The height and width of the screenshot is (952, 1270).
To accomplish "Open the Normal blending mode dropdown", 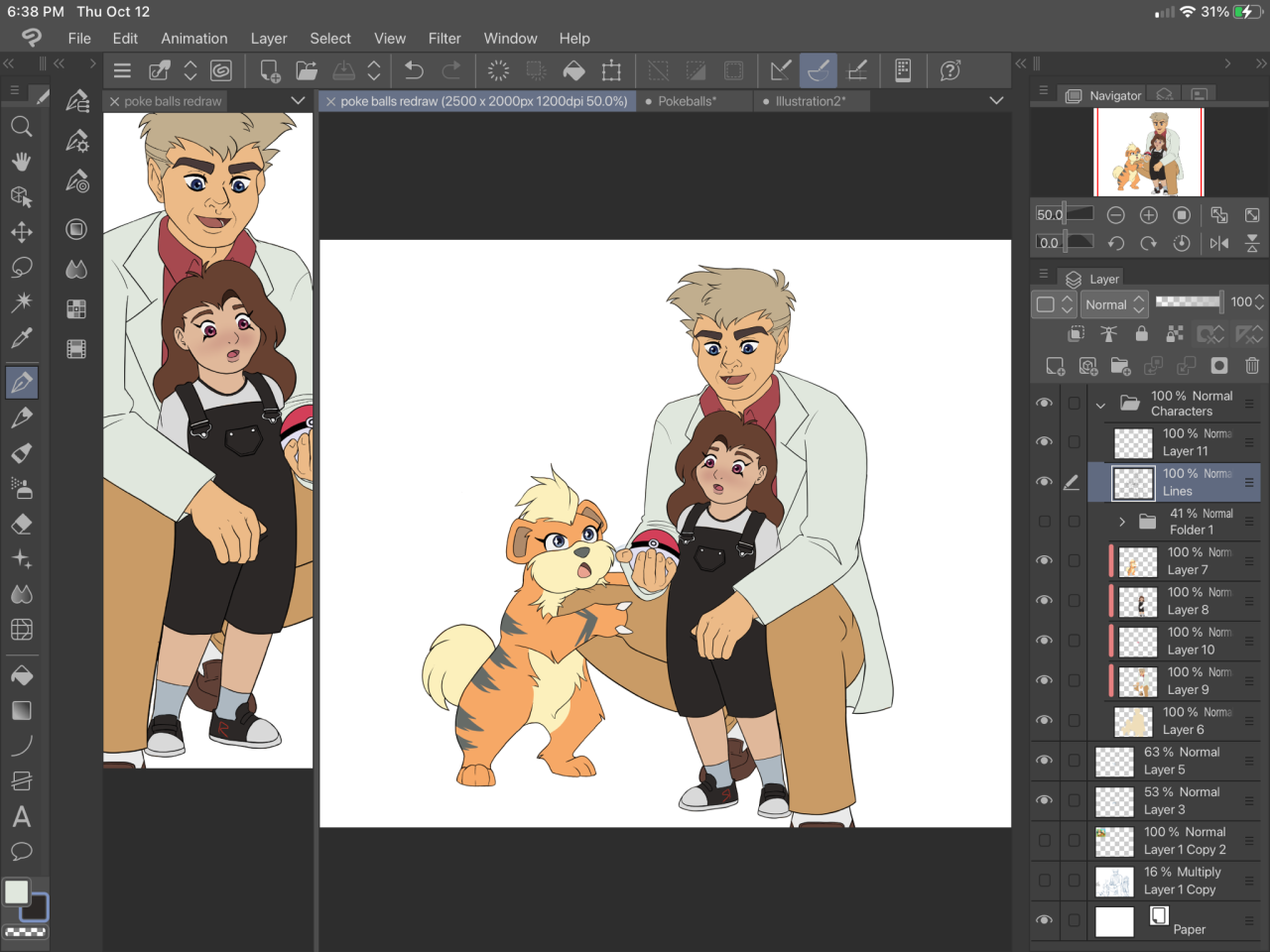I will [x=1114, y=304].
